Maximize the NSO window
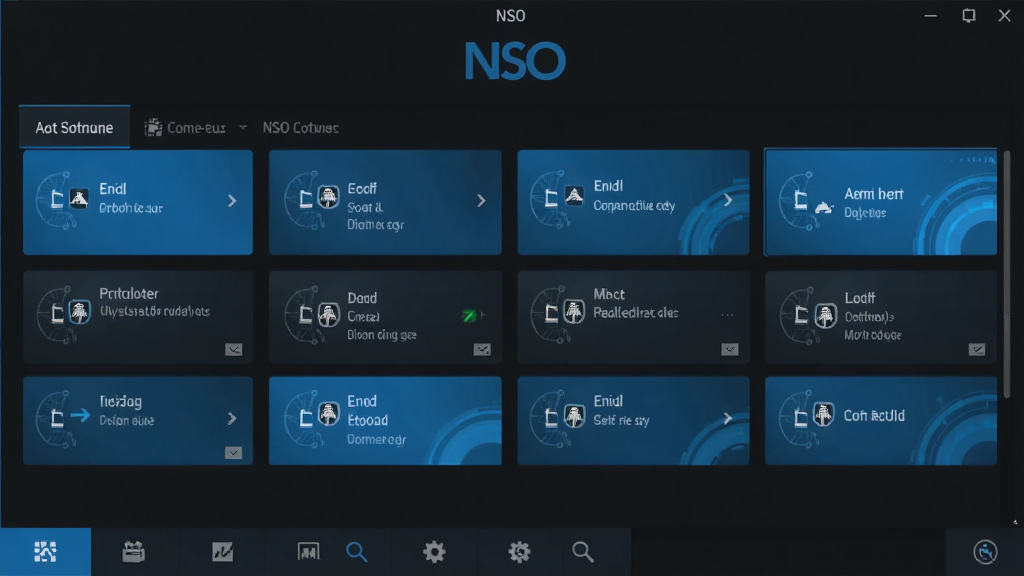The image size is (1024, 576). 968,15
